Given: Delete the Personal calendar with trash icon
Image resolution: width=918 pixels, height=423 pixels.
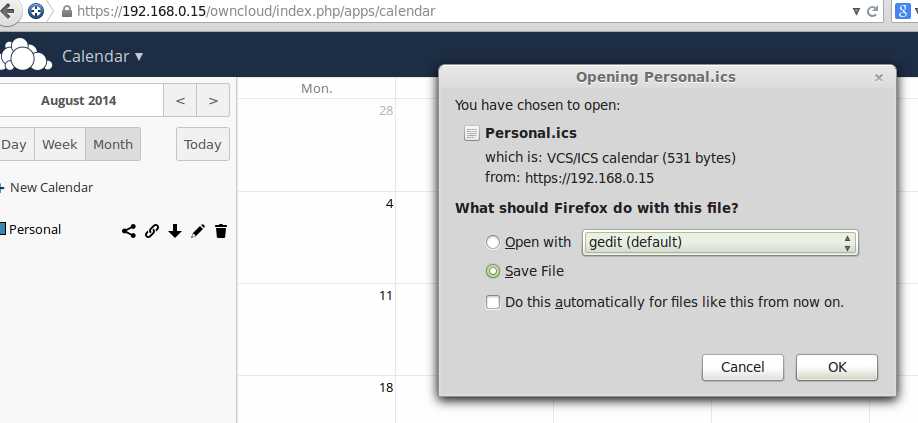Looking at the screenshot, I should point(221,231).
